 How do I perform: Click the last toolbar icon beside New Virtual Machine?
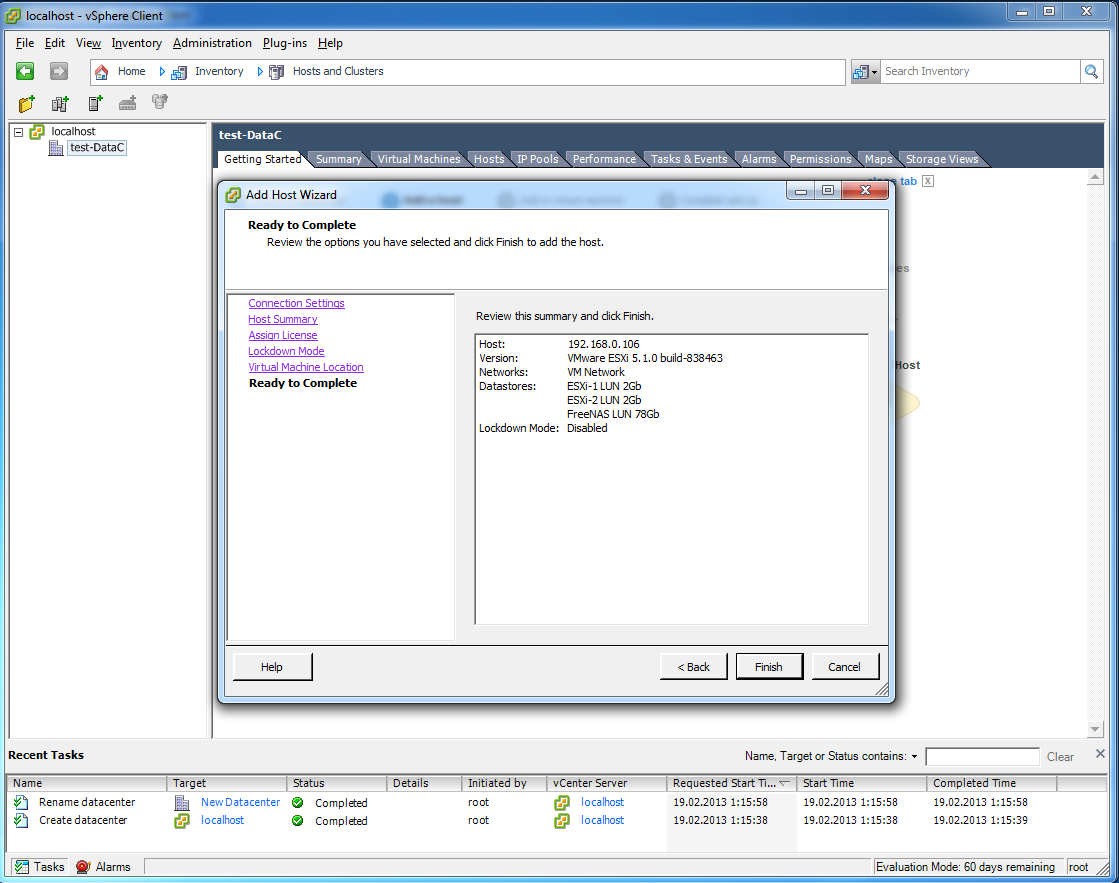pyautogui.click(x=160, y=102)
